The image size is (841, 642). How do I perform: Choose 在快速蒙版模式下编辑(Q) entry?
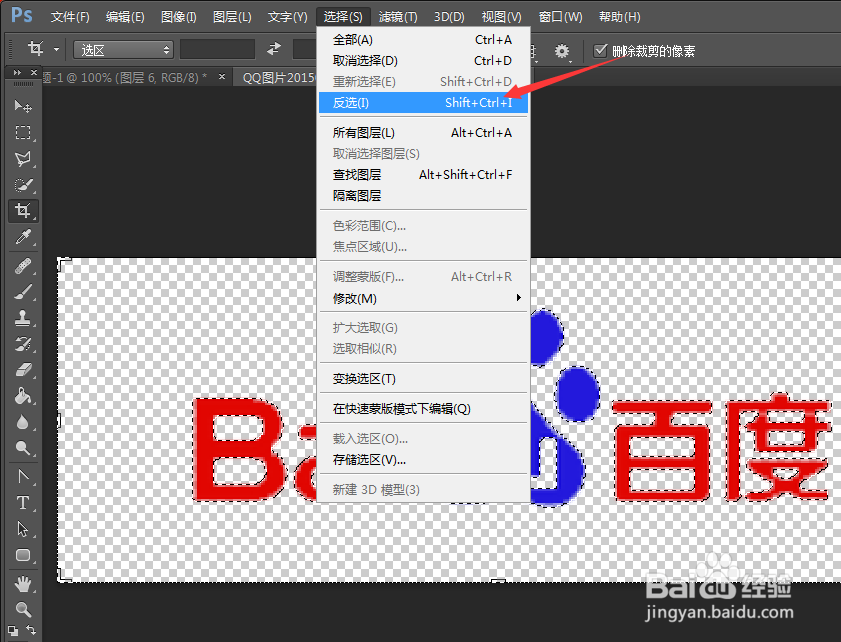423,409
